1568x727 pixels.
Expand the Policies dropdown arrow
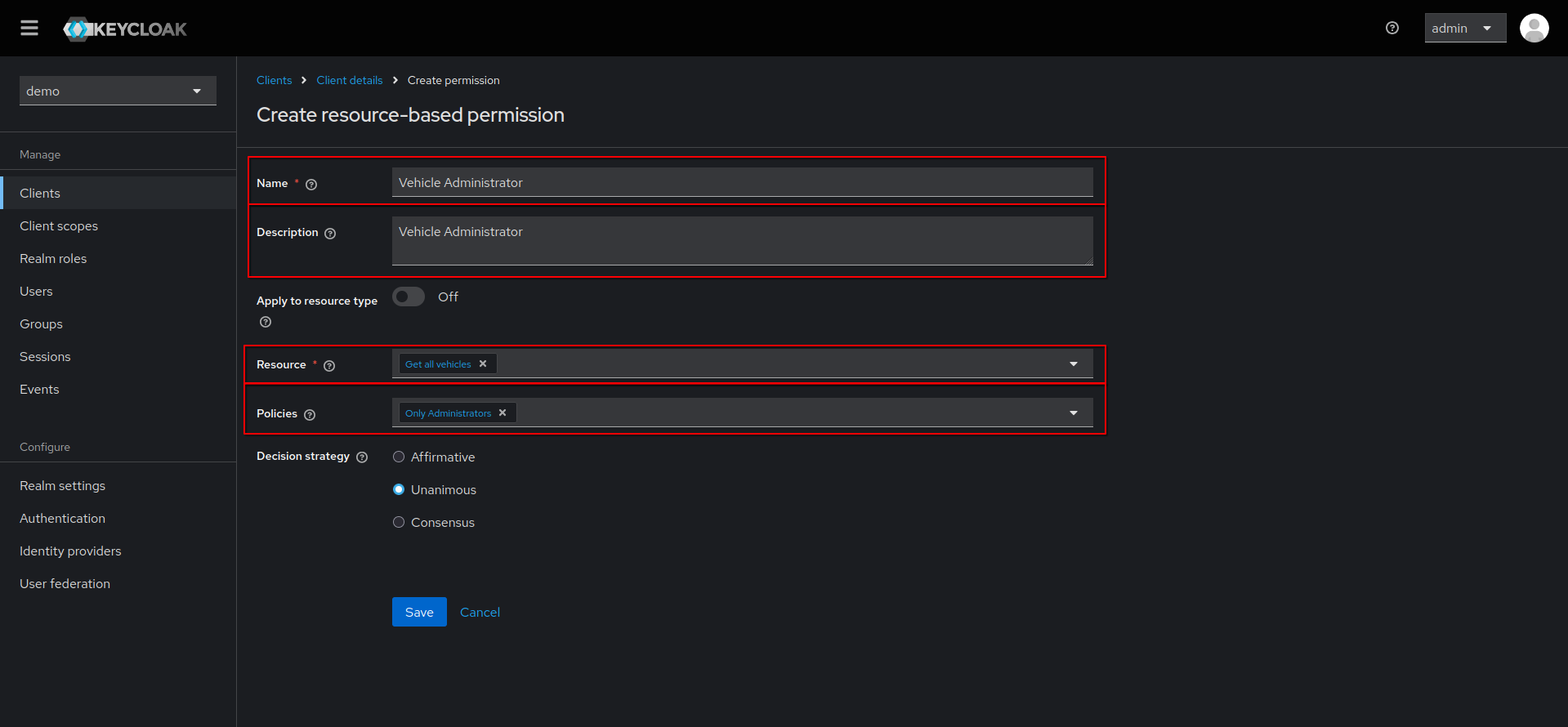pos(1074,413)
